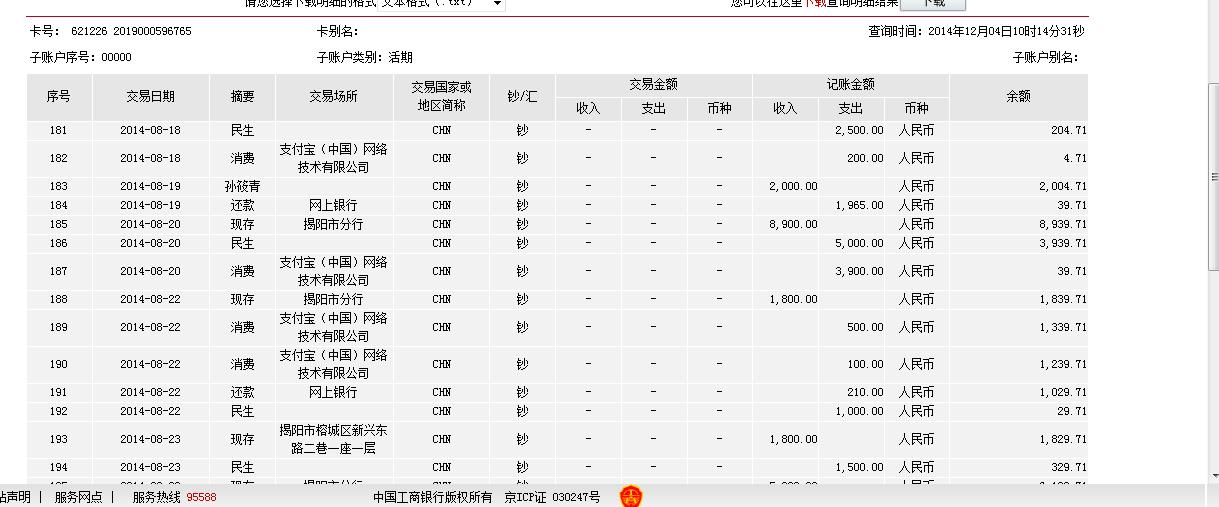Click the 2,000.00 income amount
Viewport: 1219px width, 507px height.
click(793, 186)
